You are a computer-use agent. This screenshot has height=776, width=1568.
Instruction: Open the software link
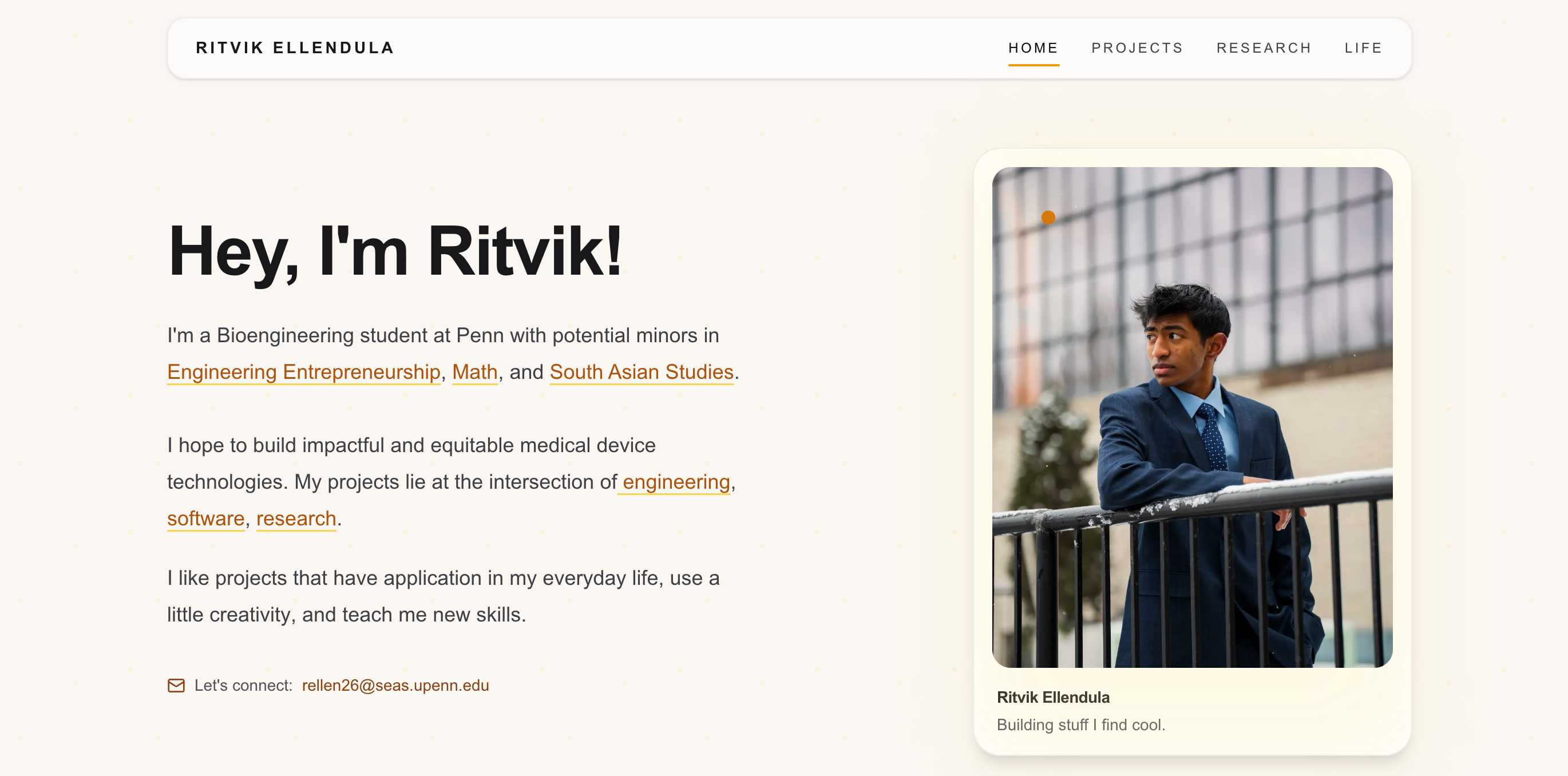click(x=206, y=518)
